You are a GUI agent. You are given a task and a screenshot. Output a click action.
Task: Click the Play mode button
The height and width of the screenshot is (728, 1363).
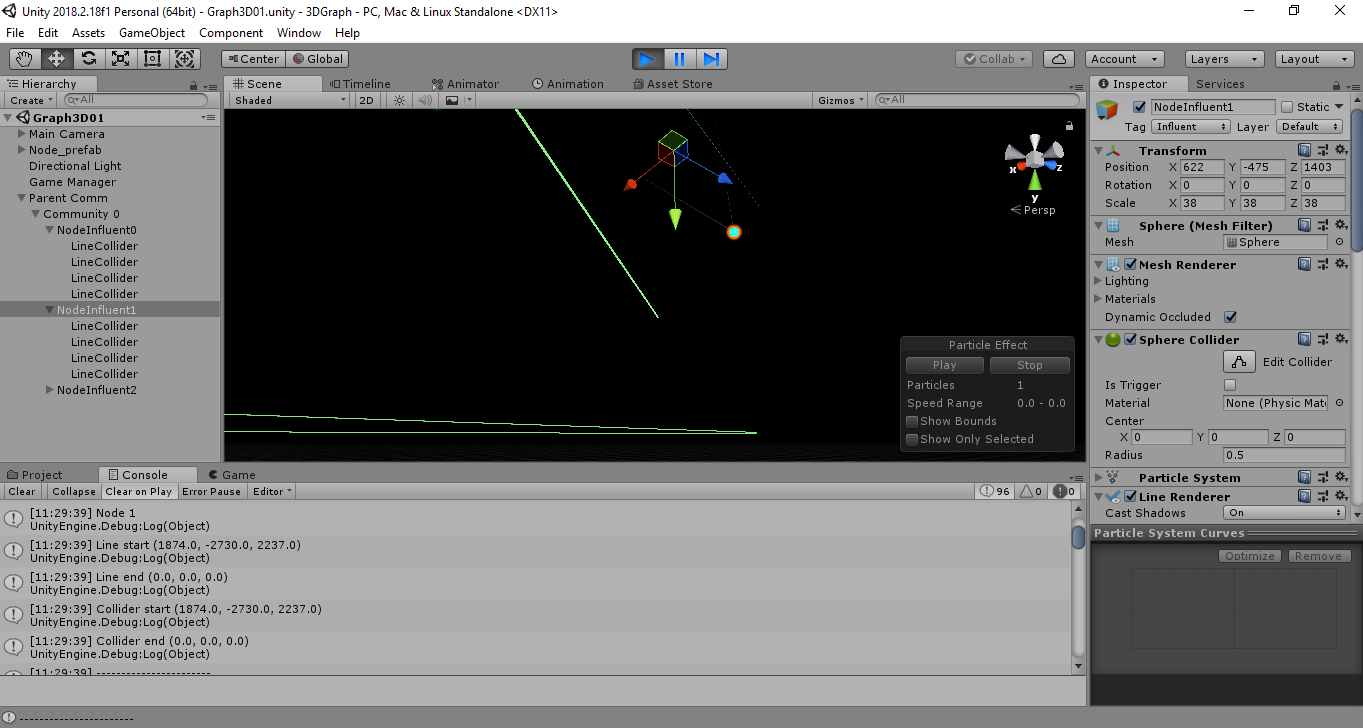647,59
